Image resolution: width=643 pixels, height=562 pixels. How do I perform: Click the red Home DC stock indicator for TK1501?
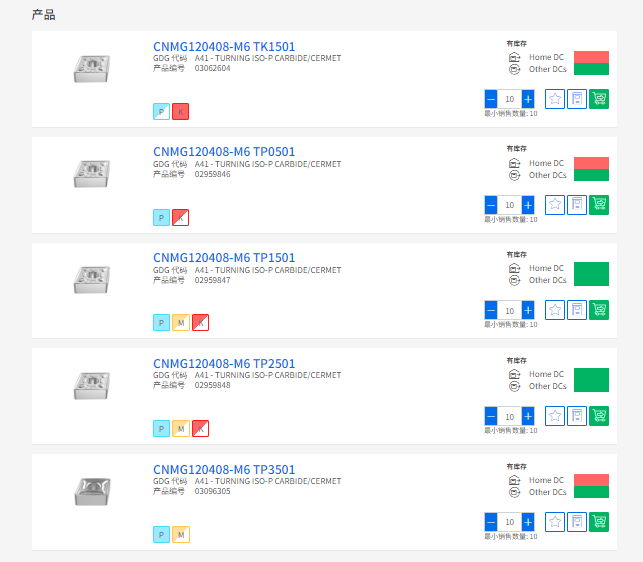tap(591, 56)
